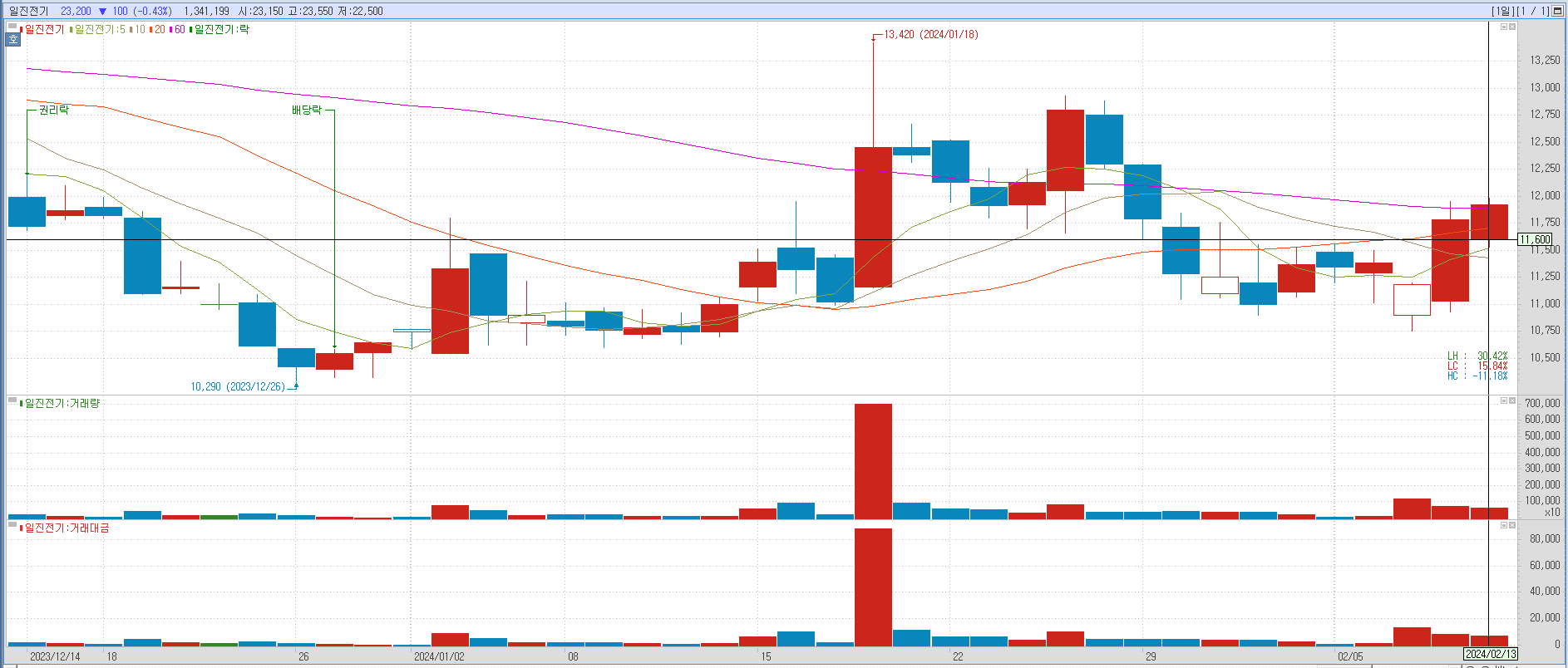Click the 배당락 marker label
The width and height of the screenshot is (1568, 668).
(x=306, y=110)
